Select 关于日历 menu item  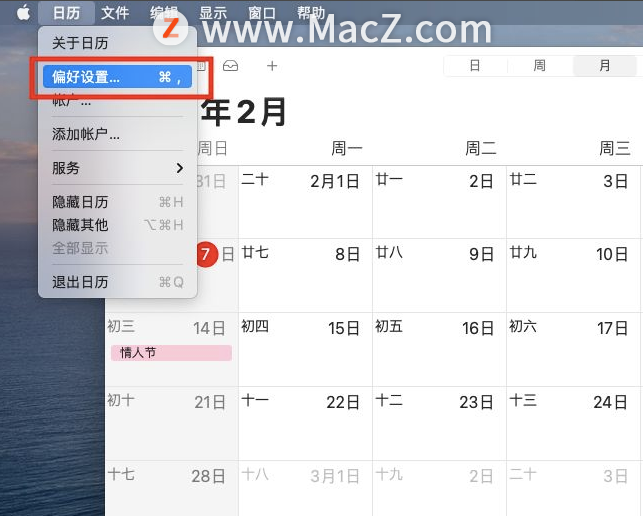pyautogui.click(x=118, y=43)
